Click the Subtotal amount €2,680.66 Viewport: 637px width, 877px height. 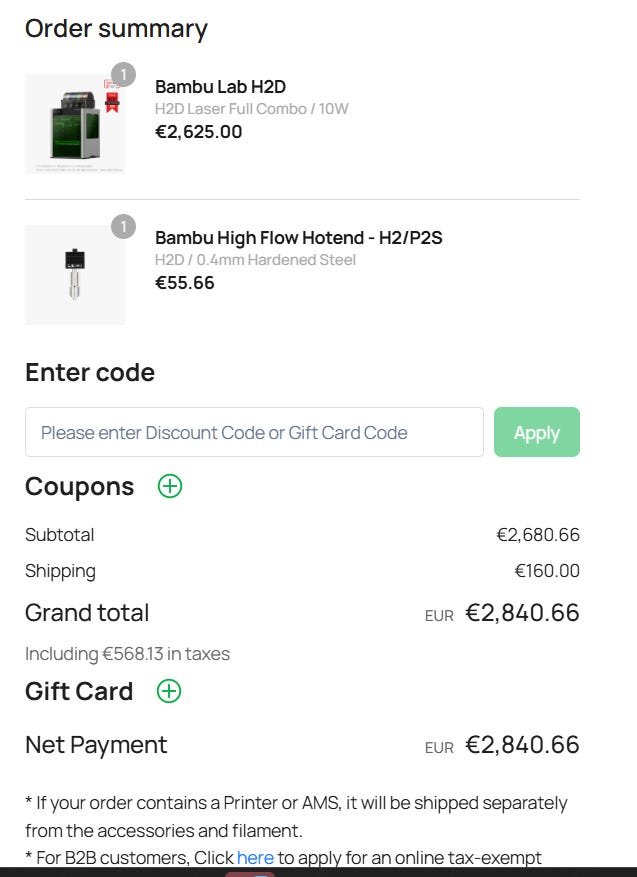(x=537, y=535)
